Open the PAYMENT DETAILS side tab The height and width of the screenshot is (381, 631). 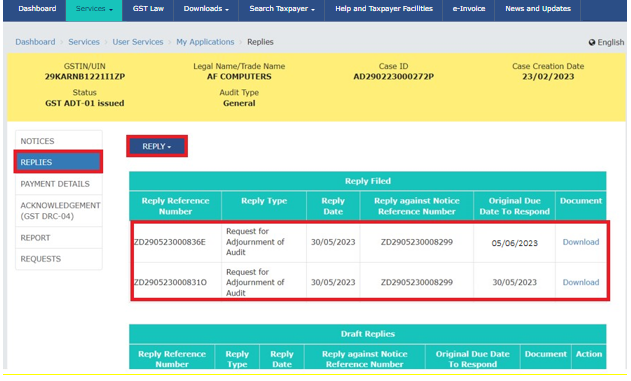tap(59, 184)
